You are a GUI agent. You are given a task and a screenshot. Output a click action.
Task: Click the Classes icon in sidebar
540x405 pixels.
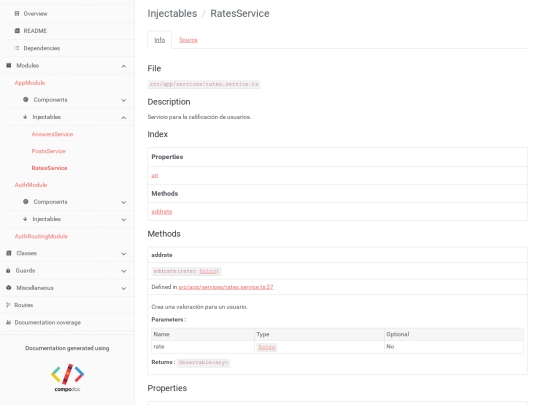tap(9, 253)
